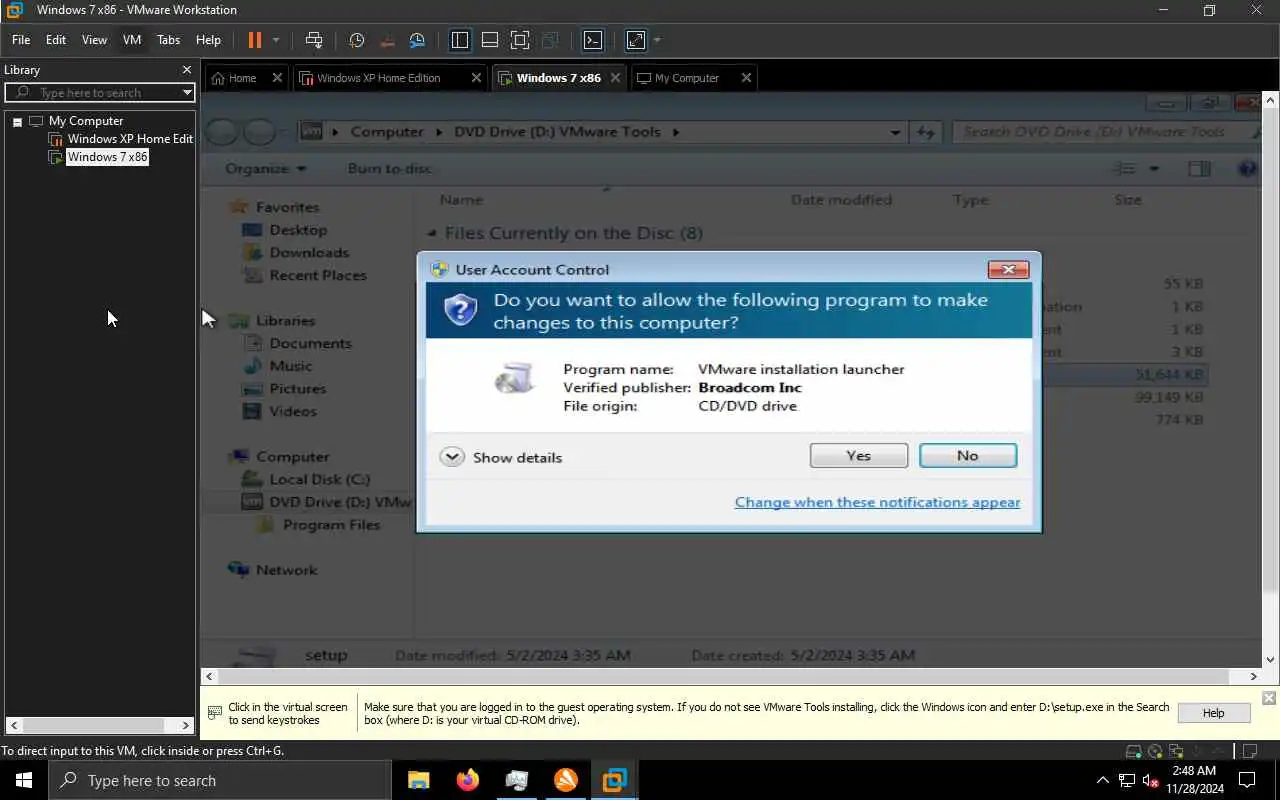Screen dimensions: 1280x800
Task: Click the stretch guest display icon
Action: [636, 40]
